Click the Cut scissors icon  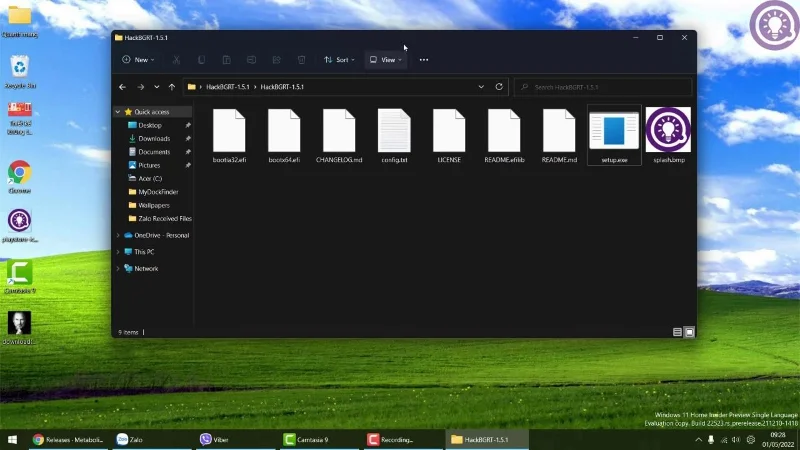(177, 60)
